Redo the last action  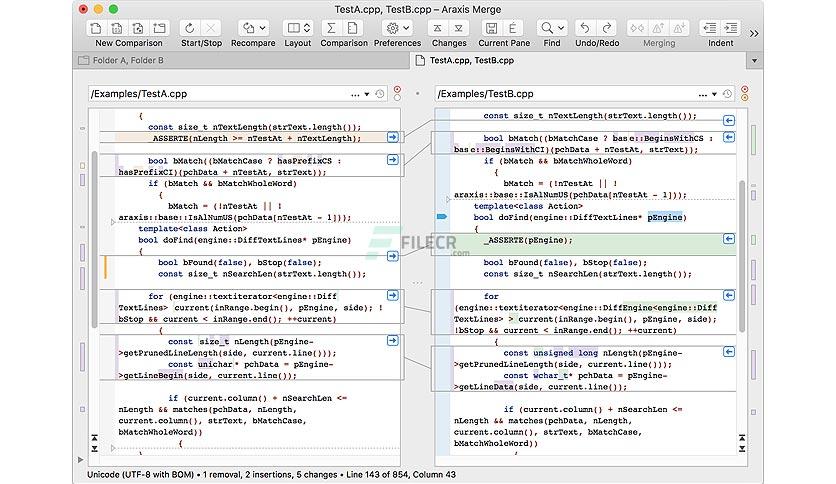point(607,28)
